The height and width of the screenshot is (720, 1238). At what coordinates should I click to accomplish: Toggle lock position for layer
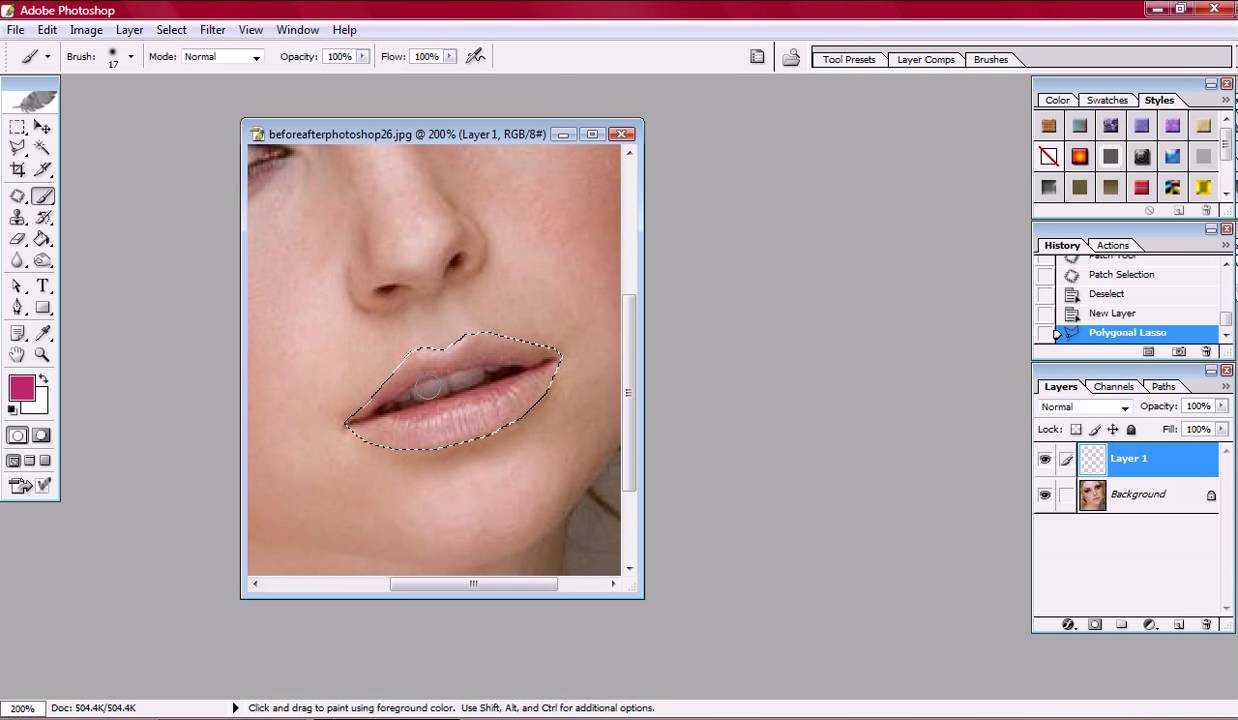pos(1113,430)
